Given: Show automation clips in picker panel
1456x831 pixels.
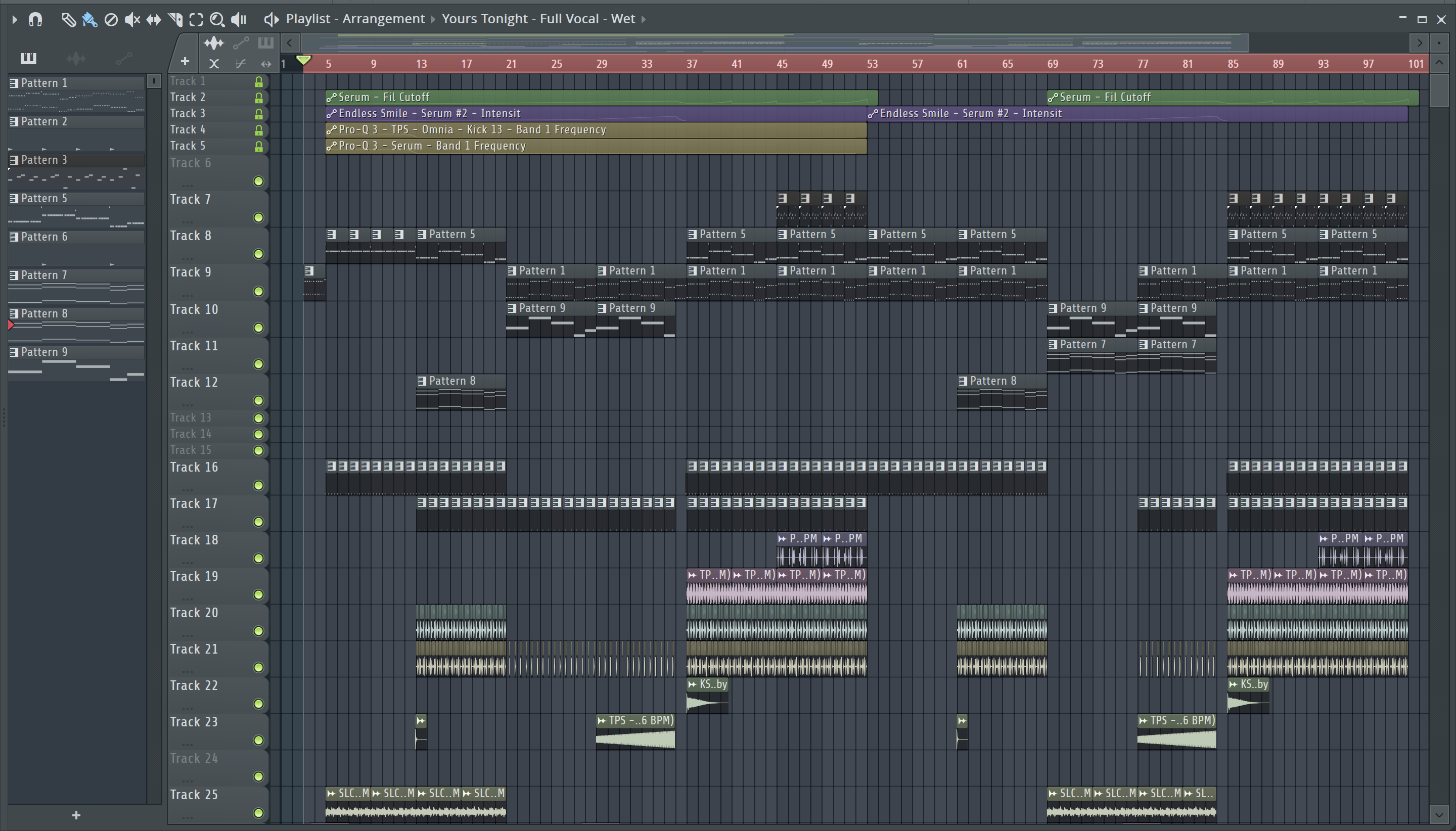Looking at the screenshot, I should (x=124, y=58).
